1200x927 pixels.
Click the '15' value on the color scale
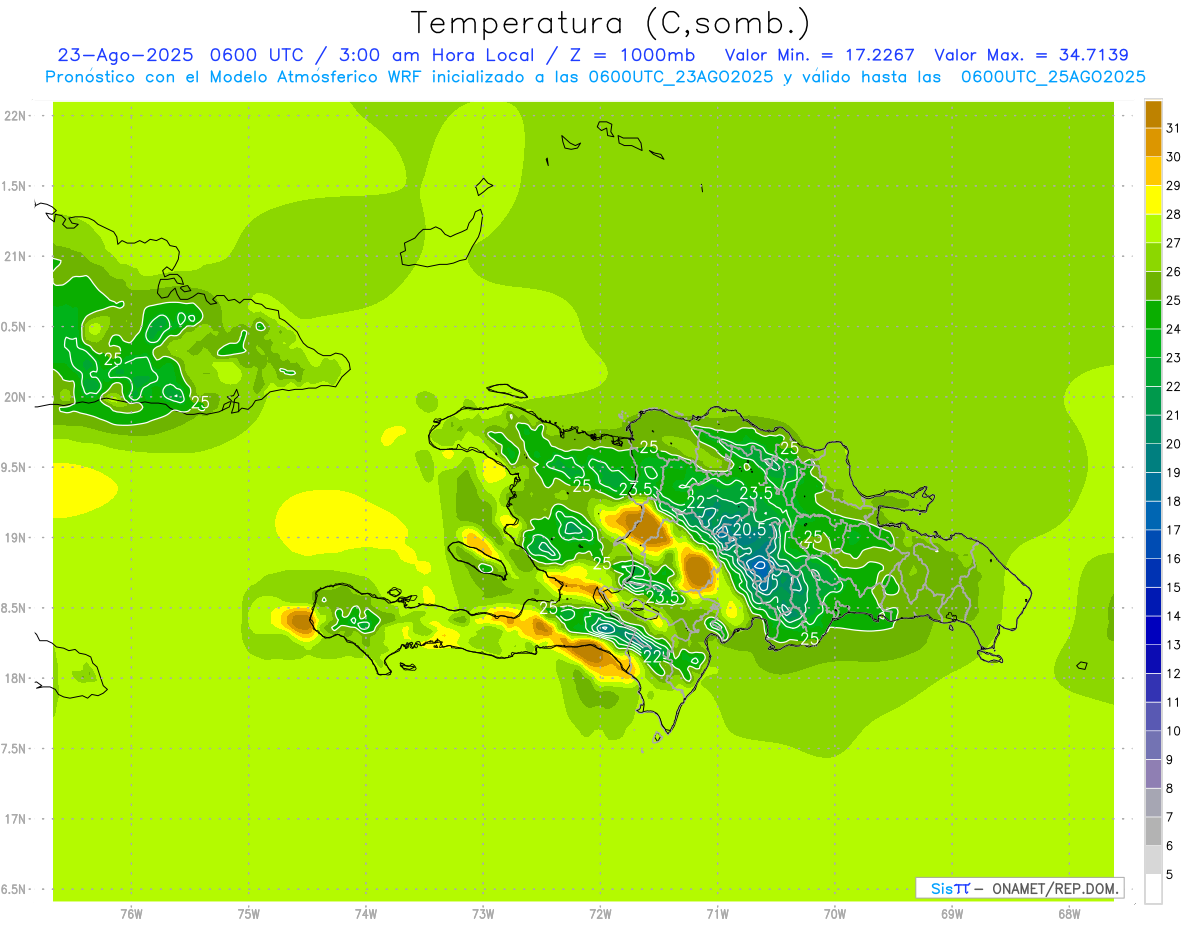(x=1173, y=588)
